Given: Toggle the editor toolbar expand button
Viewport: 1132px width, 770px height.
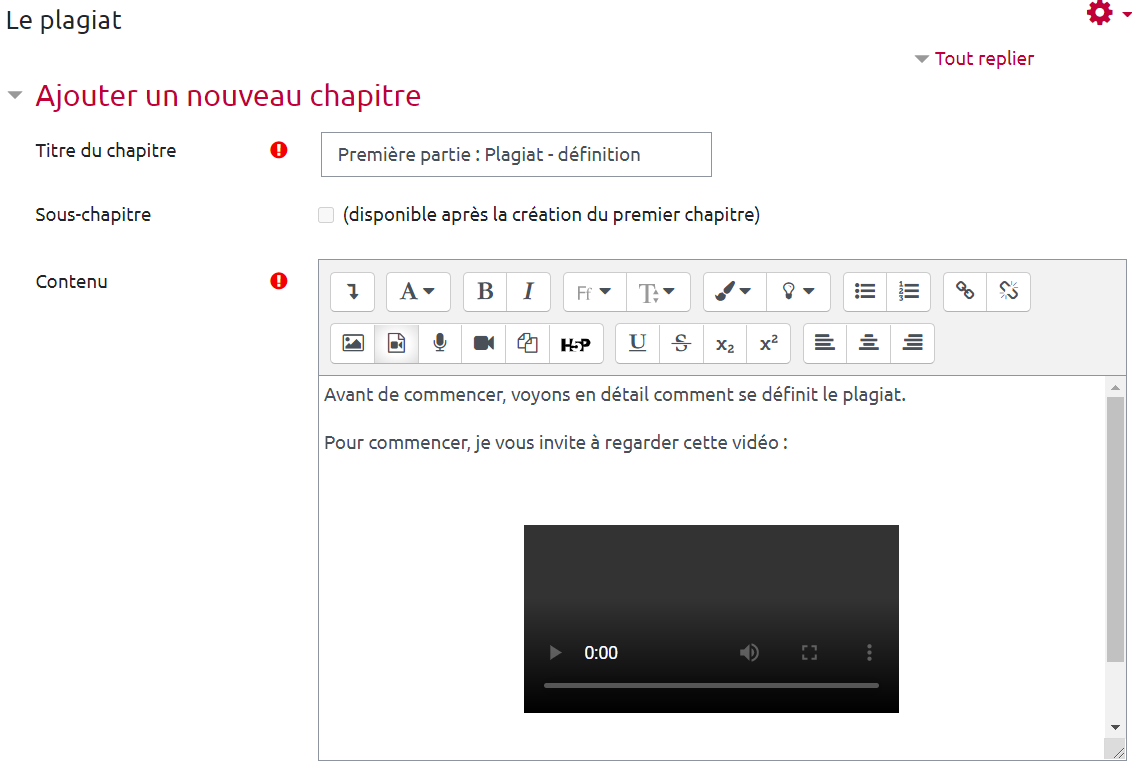Looking at the screenshot, I should click(353, 292).
